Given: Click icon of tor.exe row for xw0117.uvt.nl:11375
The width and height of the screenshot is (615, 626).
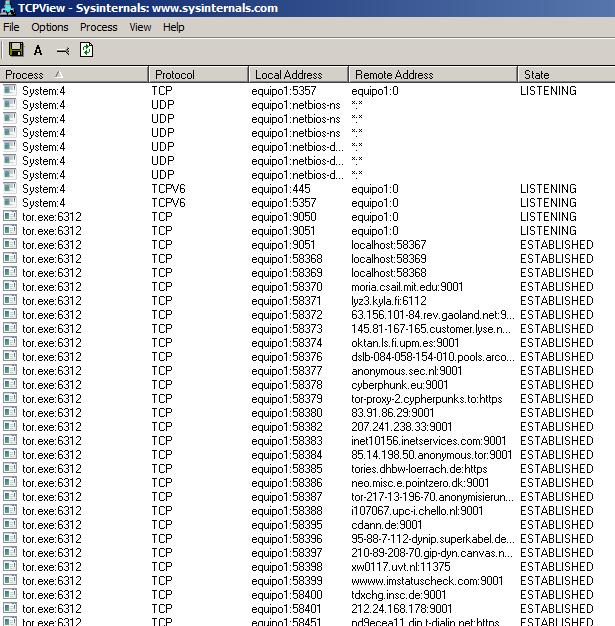Looking at the screenshot, I should pyautogui.click(x=10, y=566).
